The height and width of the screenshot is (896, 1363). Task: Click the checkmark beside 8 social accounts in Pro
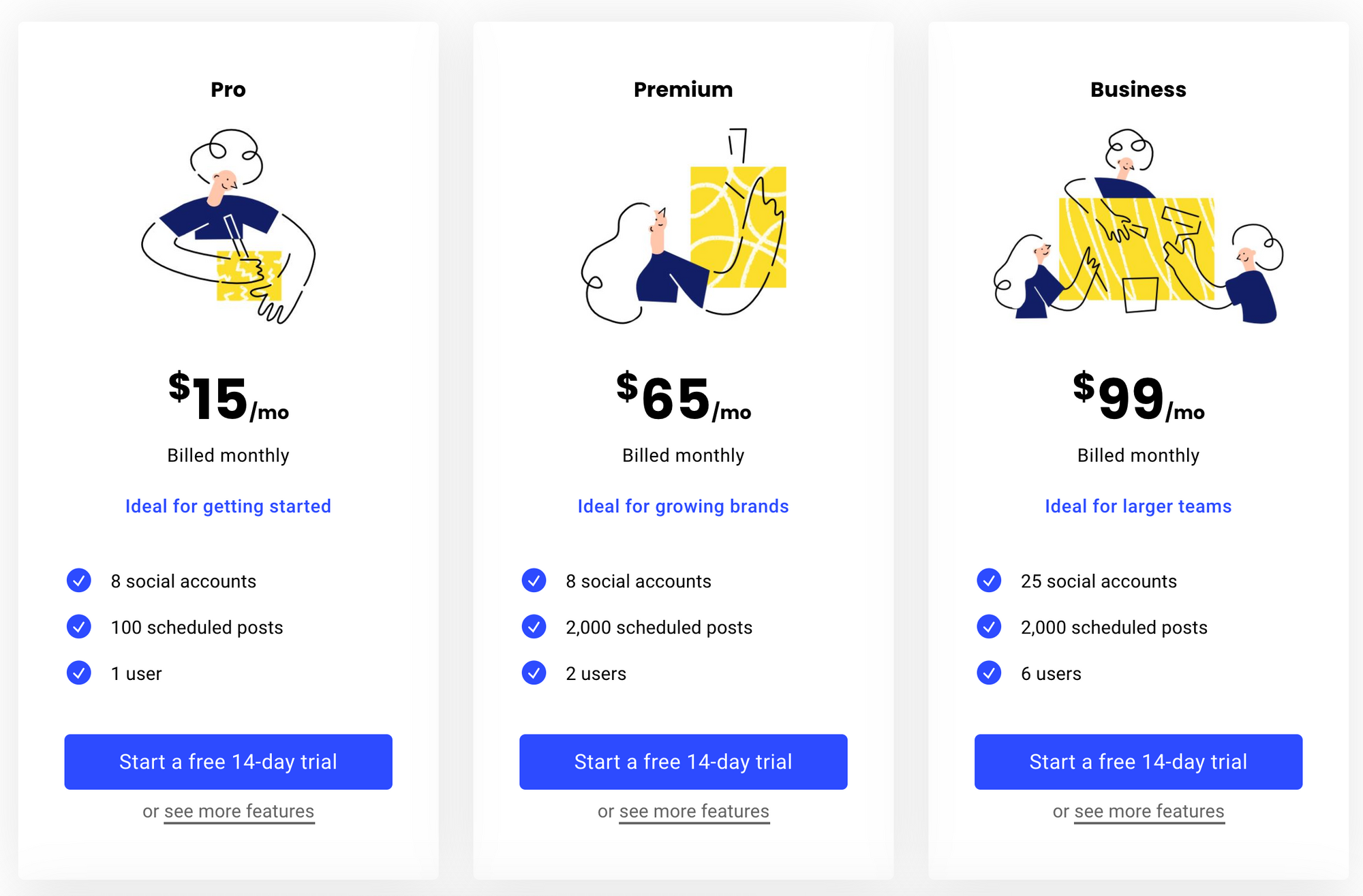click(79, 581)
